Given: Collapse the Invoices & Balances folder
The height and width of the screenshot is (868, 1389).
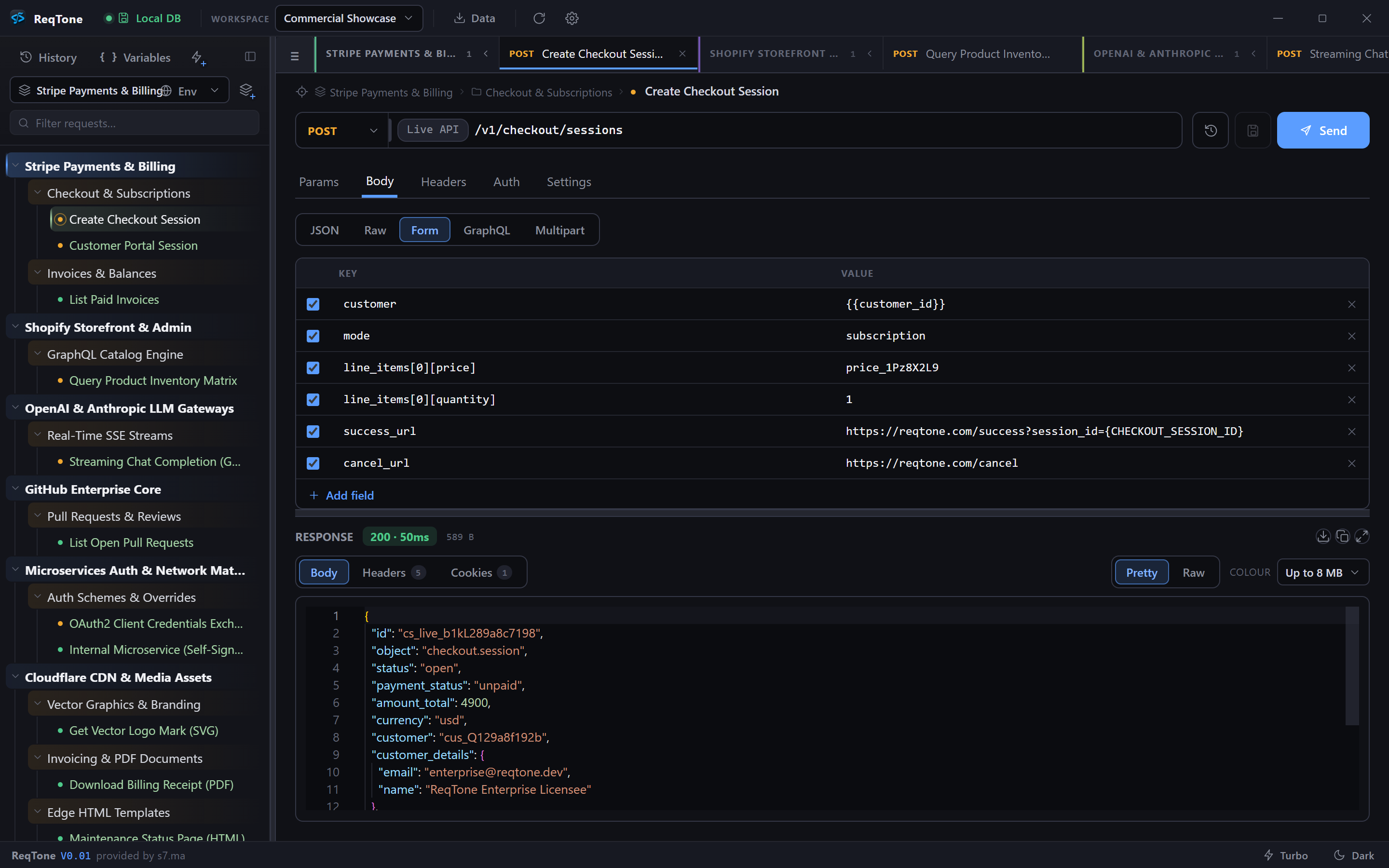Looking at the screenshot, I should coord(37,272).
